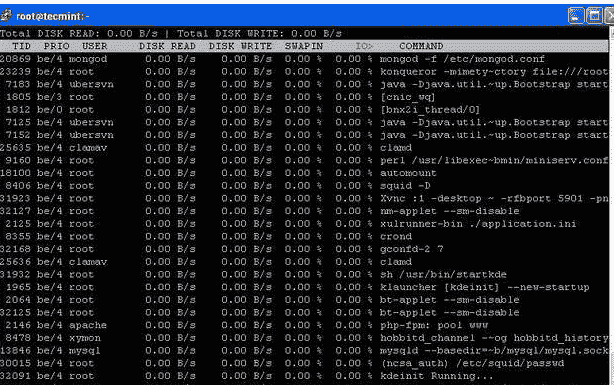
Task: Click the PRIO column header
Action: [x=56, y=46]
